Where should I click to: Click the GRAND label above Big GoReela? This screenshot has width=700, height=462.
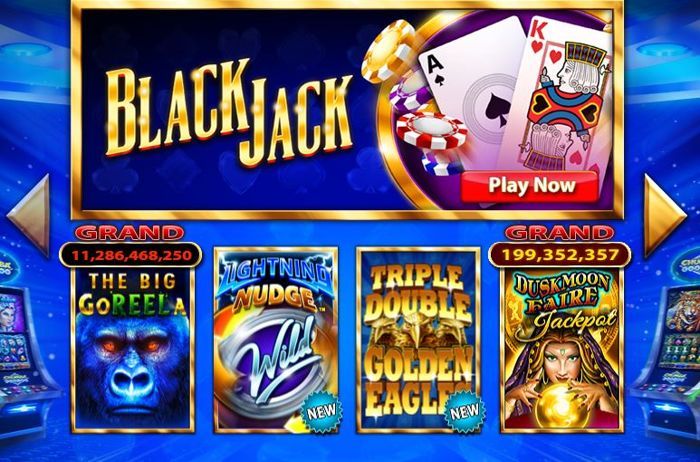point(129,233)
